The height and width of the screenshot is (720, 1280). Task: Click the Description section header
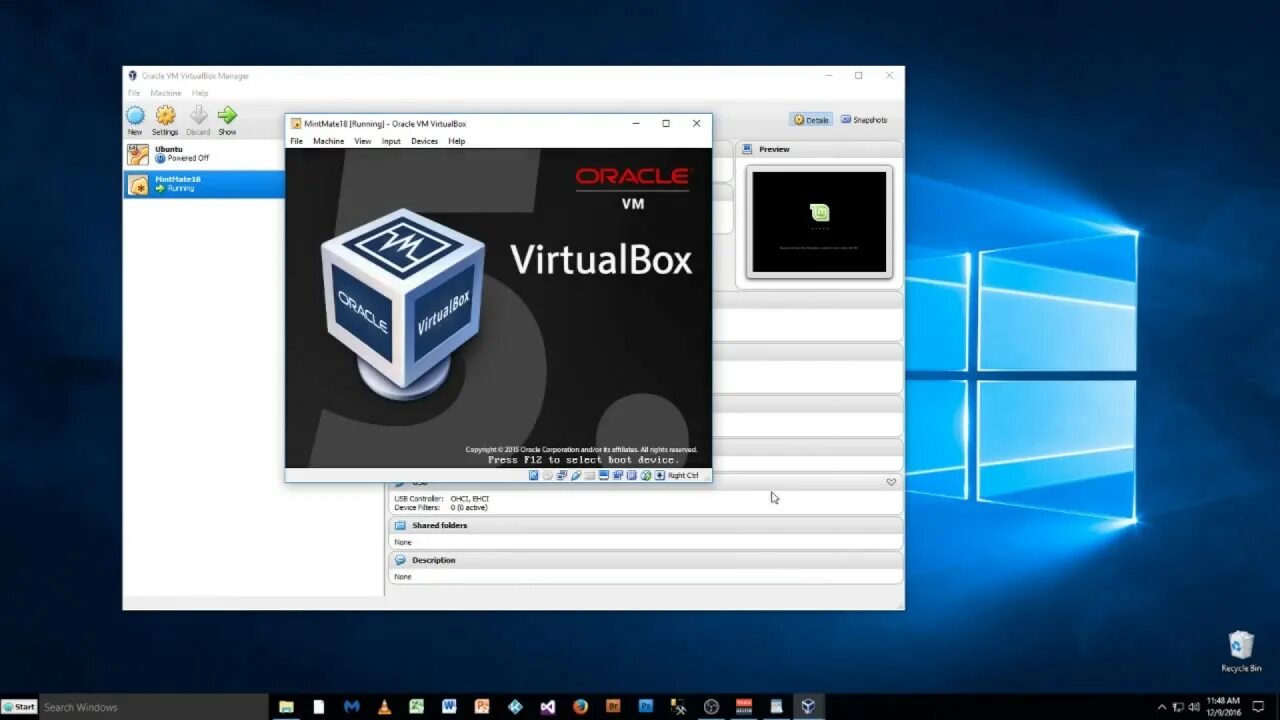click(645, 560)
